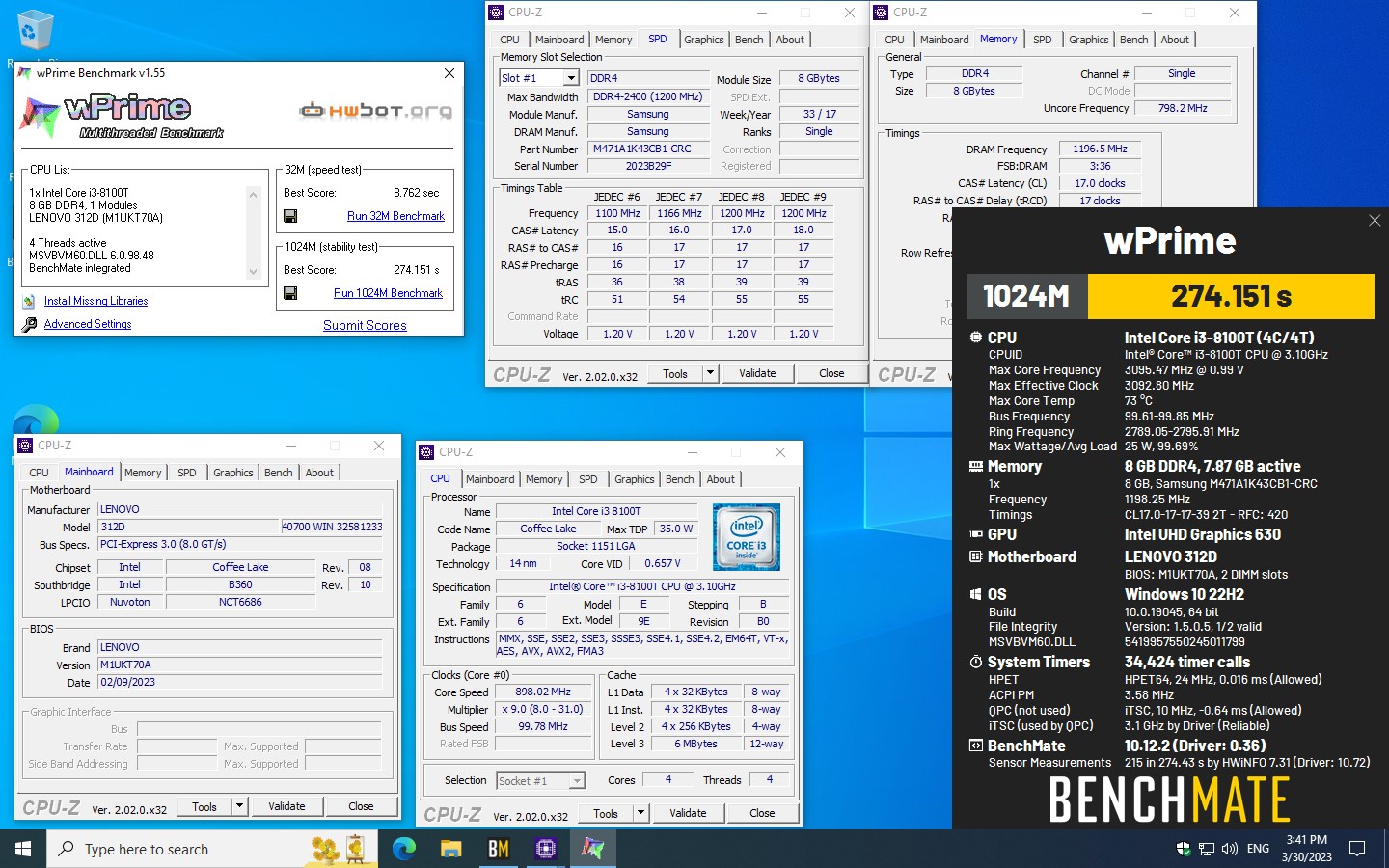Open the notification center icon
This screenshot has height=868, width=1389.
[1357, 849]
